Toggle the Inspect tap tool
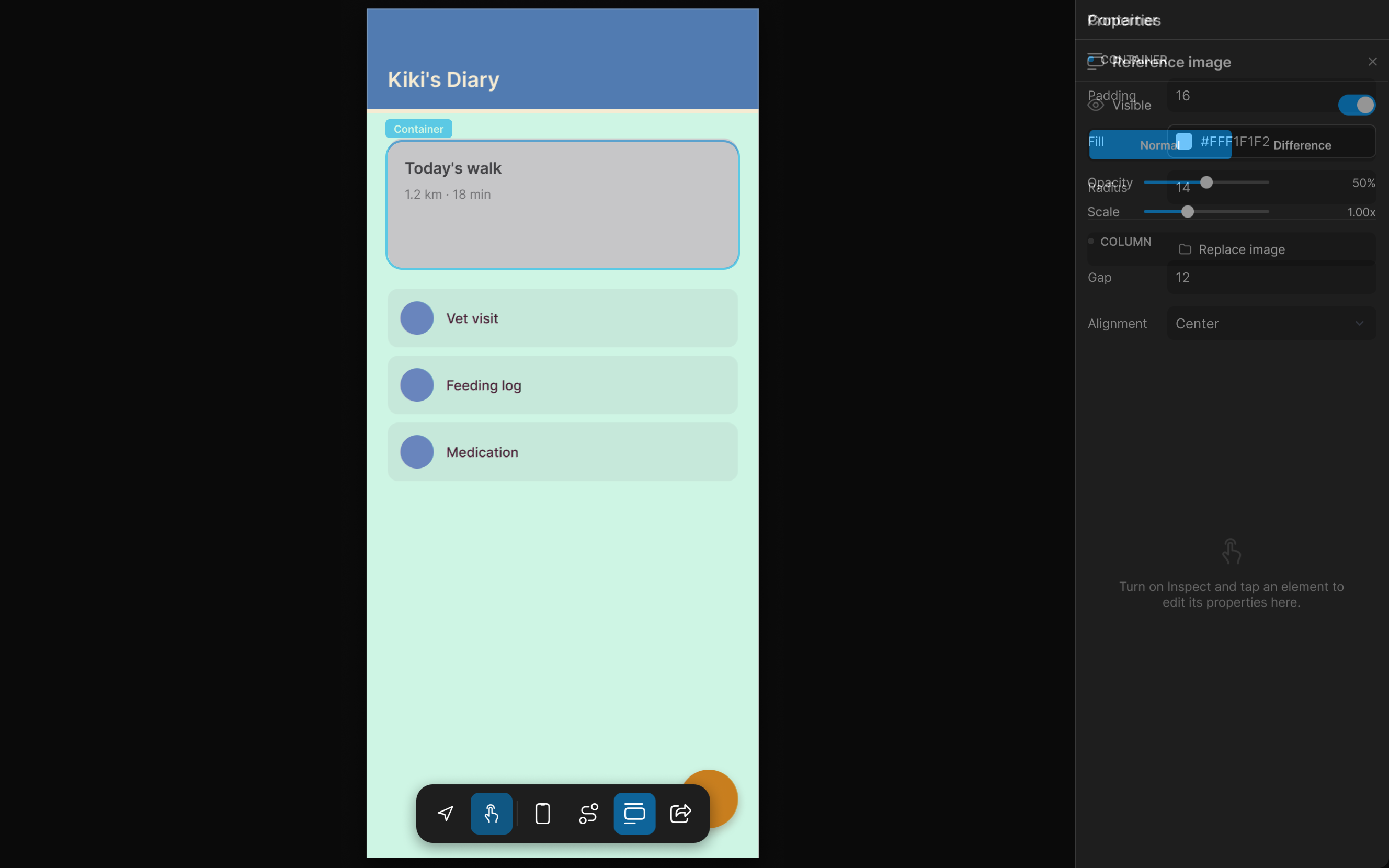 491,814
